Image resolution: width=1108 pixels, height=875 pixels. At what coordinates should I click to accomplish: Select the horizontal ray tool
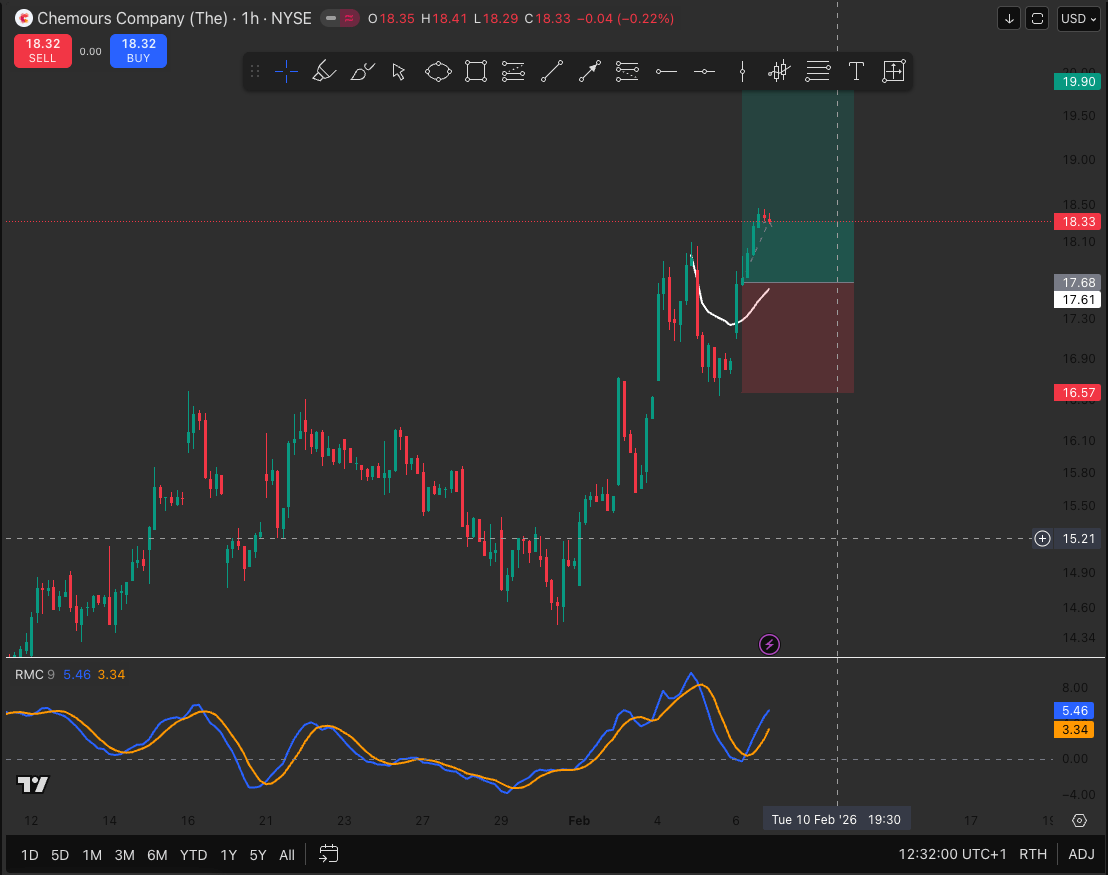coord(666,71)
